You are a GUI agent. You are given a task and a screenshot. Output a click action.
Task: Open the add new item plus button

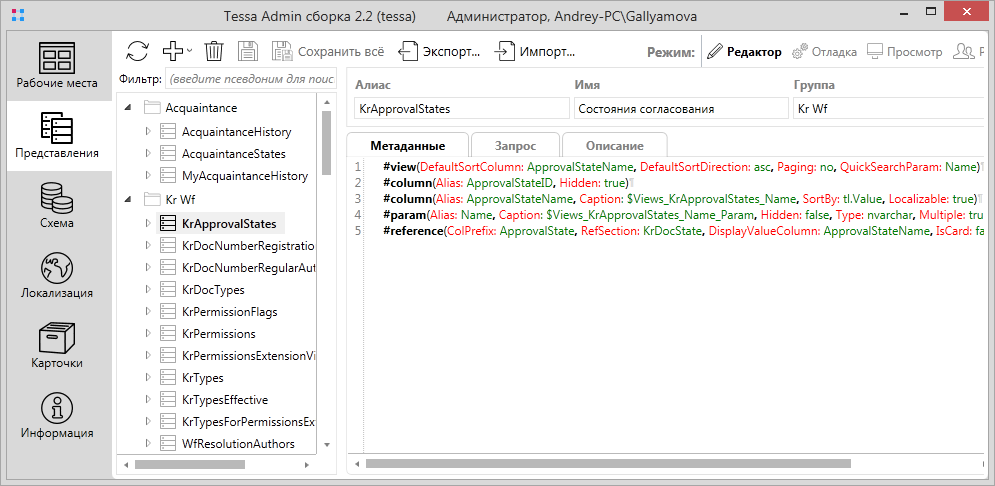(x=176, y=51)
